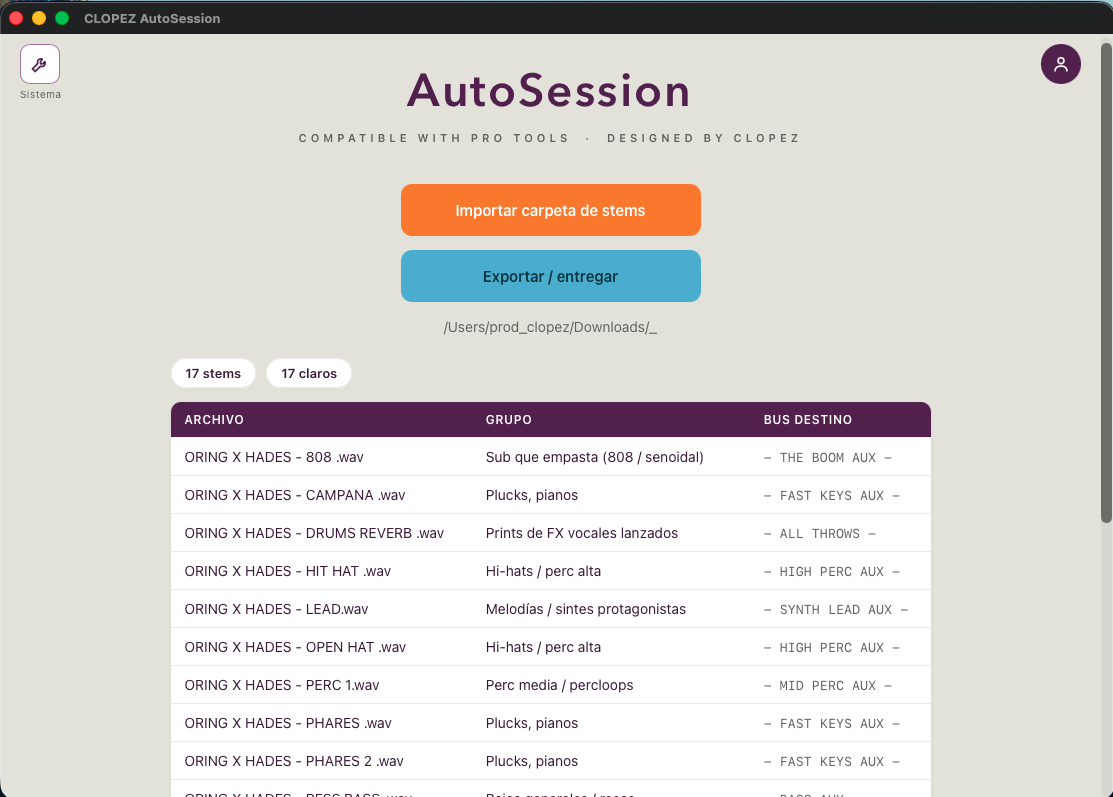Image resolution: width=1113 pixels, height=797 pixels.
Task: Maximize the window with green button
Action: click(x=62, y=18)
